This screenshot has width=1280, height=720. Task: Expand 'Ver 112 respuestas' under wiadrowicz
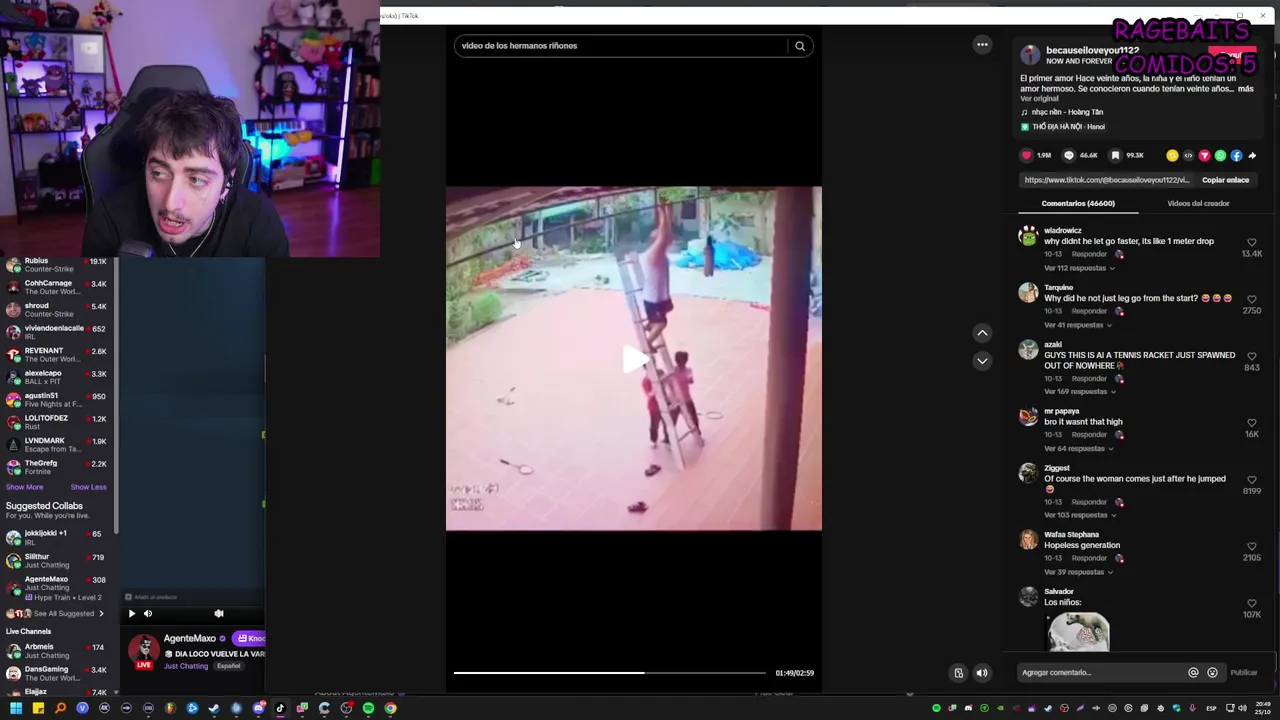[x=1079, y=268]
